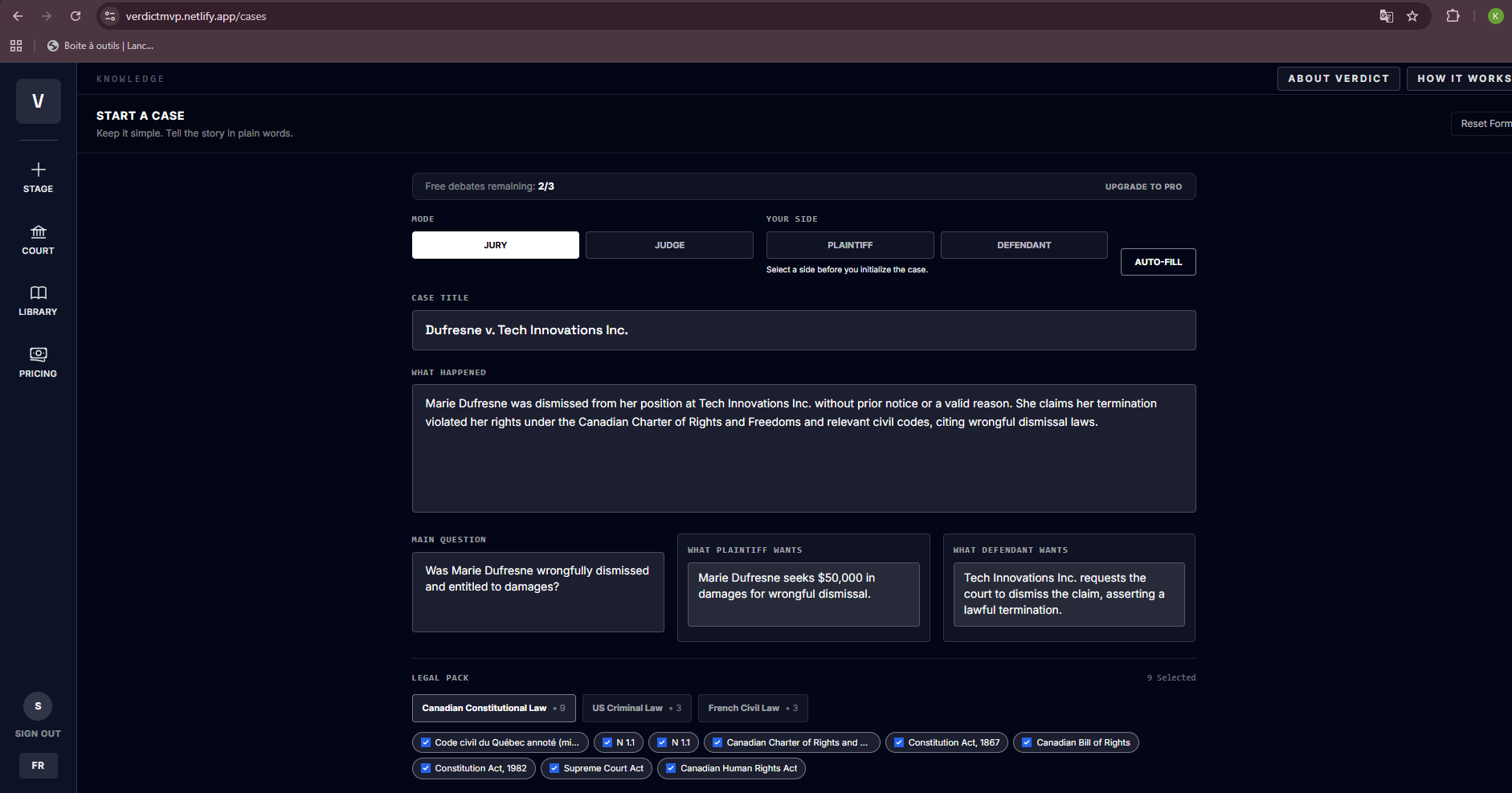Open About Verdict

click(1338, 79)
